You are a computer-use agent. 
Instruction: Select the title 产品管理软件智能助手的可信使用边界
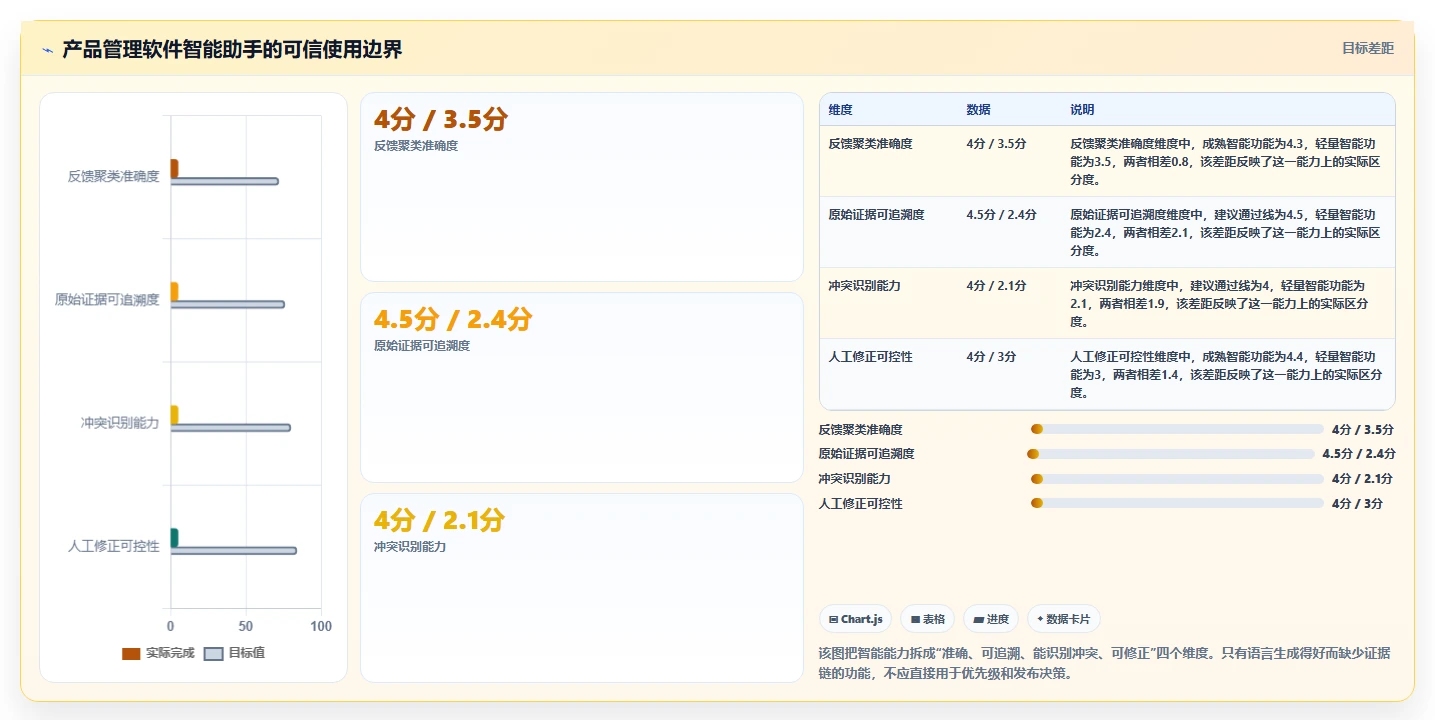232,49
